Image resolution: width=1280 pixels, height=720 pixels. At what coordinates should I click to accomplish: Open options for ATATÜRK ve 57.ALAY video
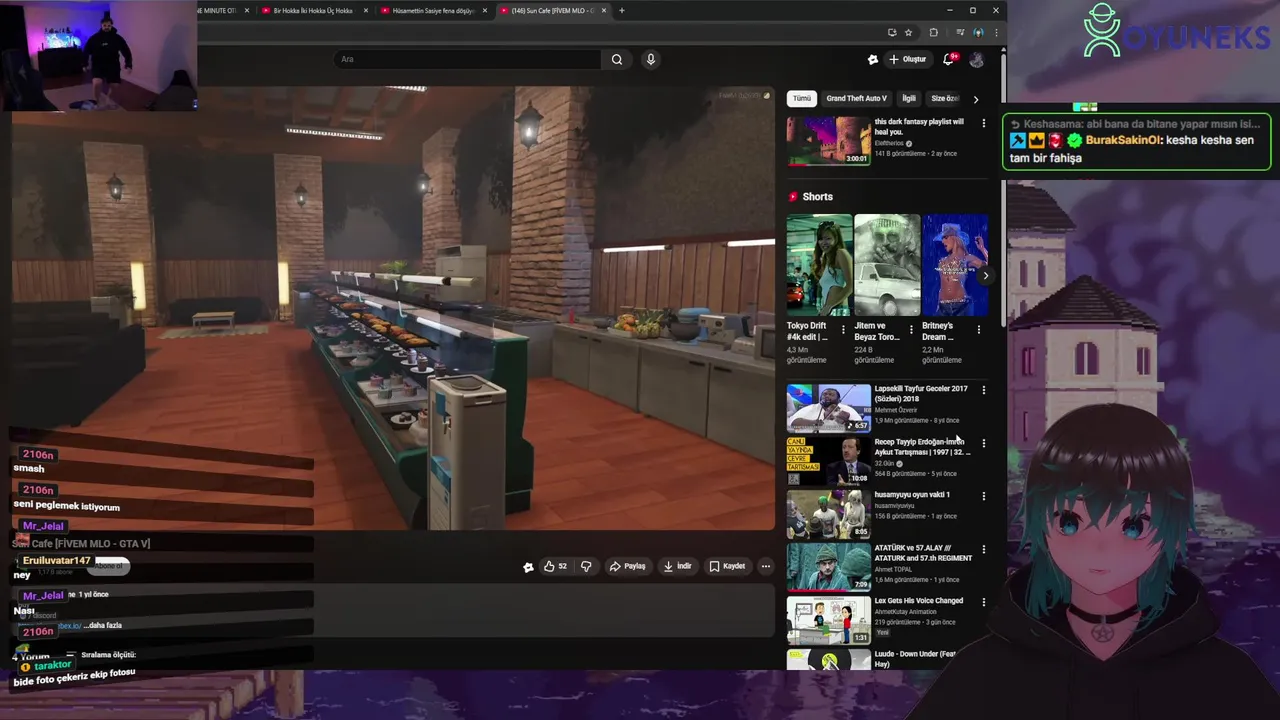coord(983,549)
